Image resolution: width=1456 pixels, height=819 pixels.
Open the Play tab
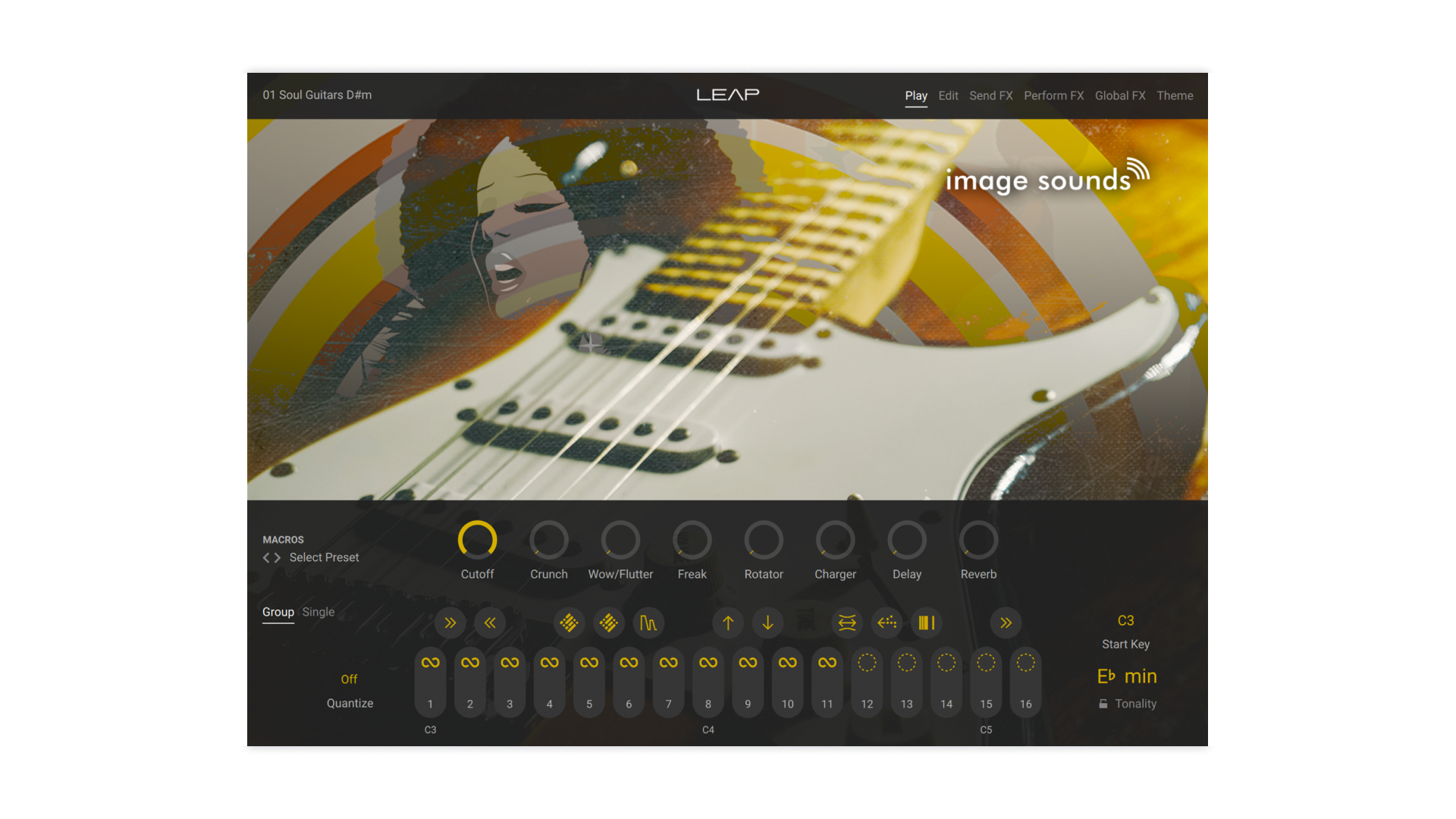[916, 96]
